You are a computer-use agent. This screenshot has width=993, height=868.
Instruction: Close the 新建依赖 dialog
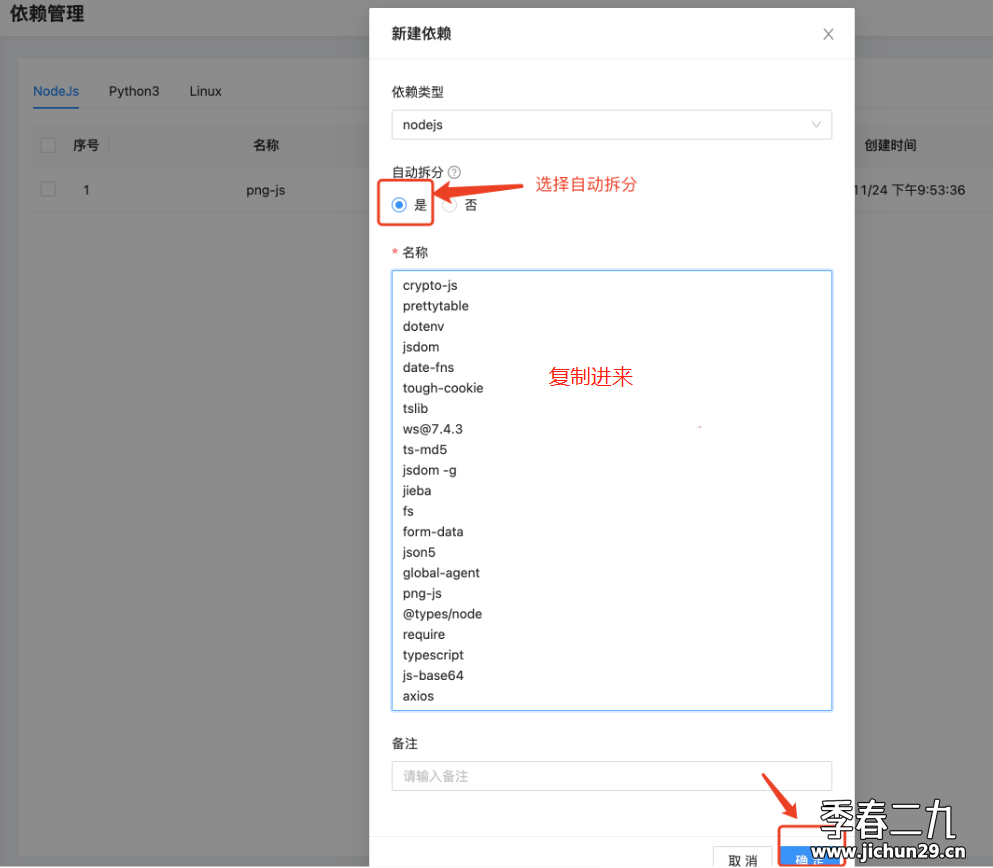(828, 34)
